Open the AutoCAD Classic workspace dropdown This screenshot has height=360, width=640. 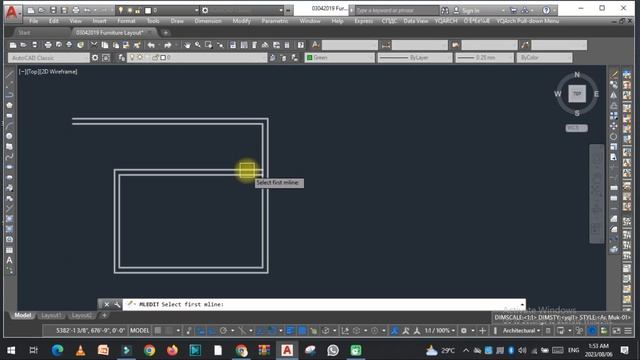(49, 58)
